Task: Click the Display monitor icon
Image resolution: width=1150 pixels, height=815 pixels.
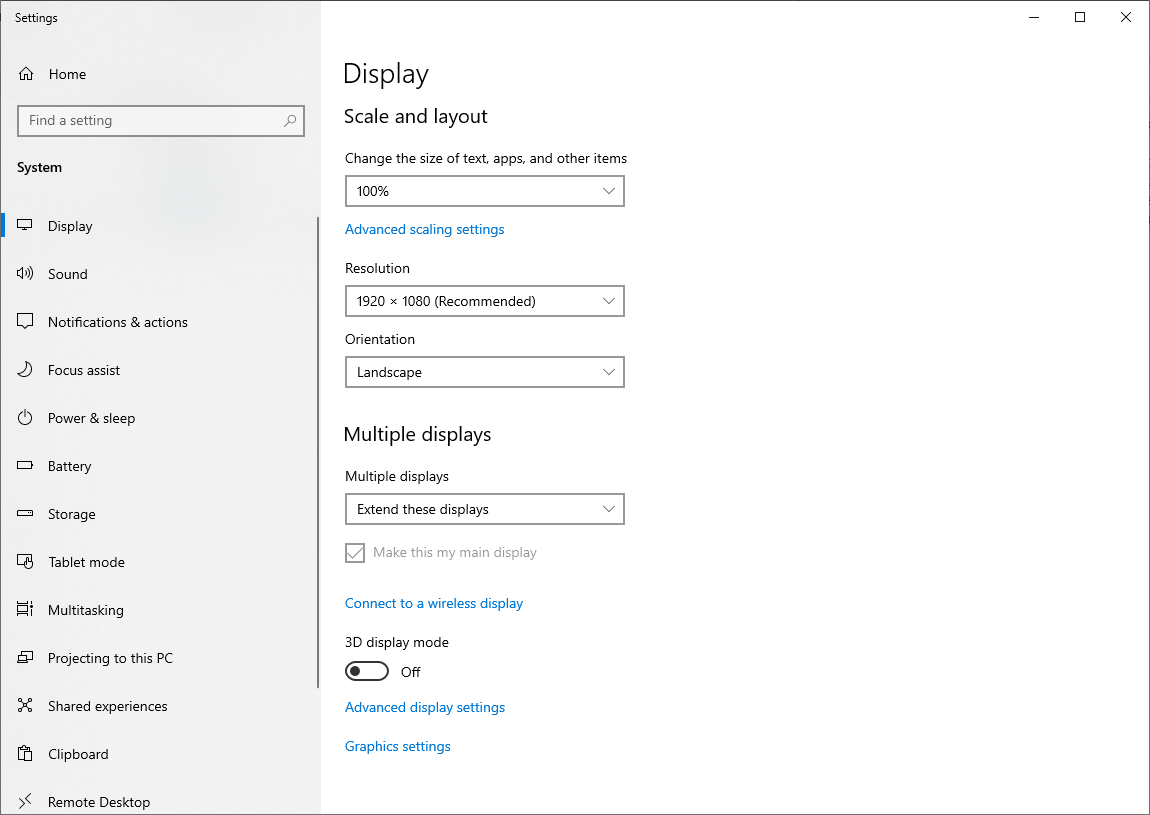Action: tap(25, 225)
